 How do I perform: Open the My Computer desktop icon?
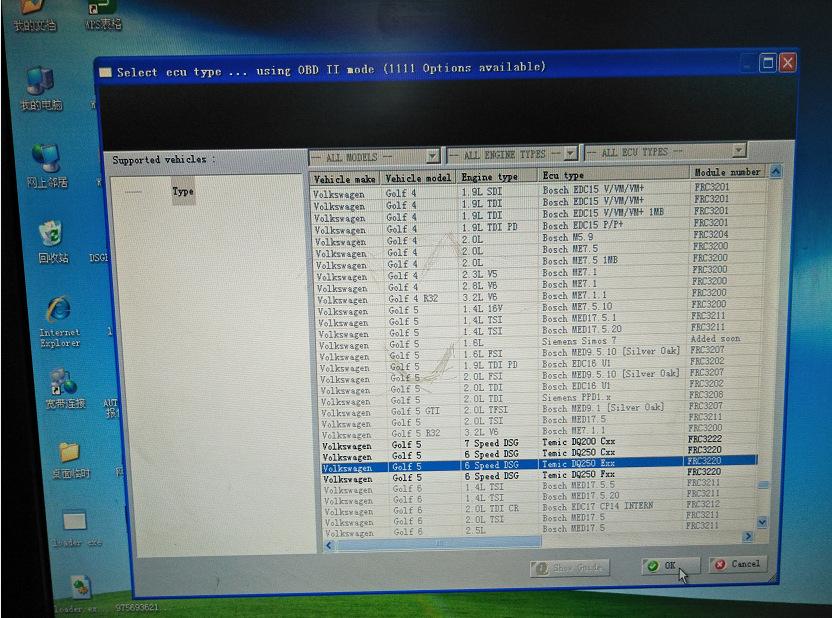click(x=41, y=83)
